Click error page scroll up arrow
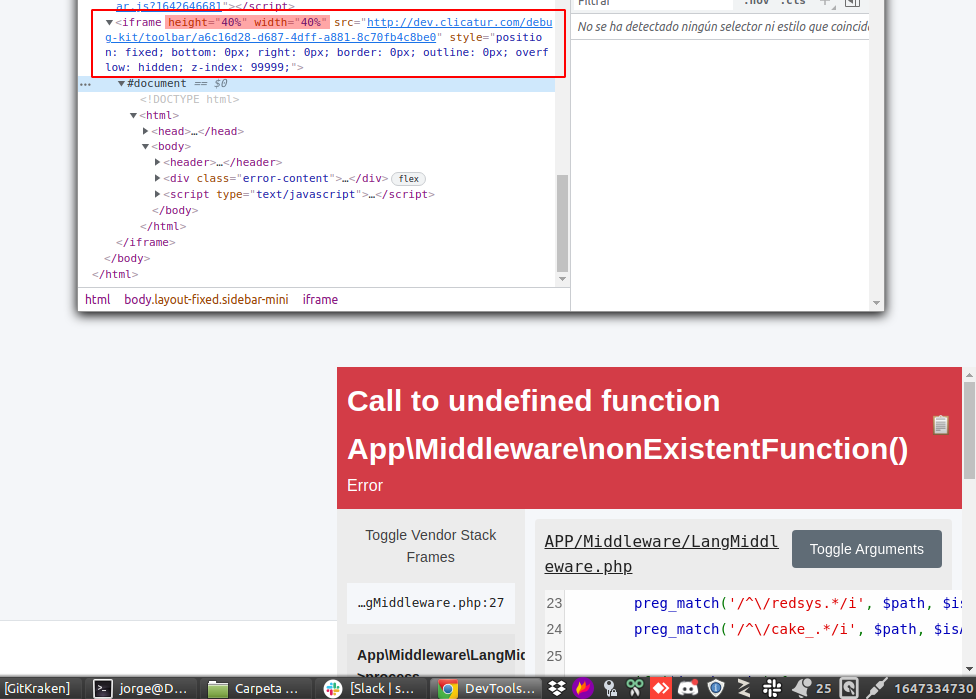The image size is (976, 699). [x=969, y=375]
